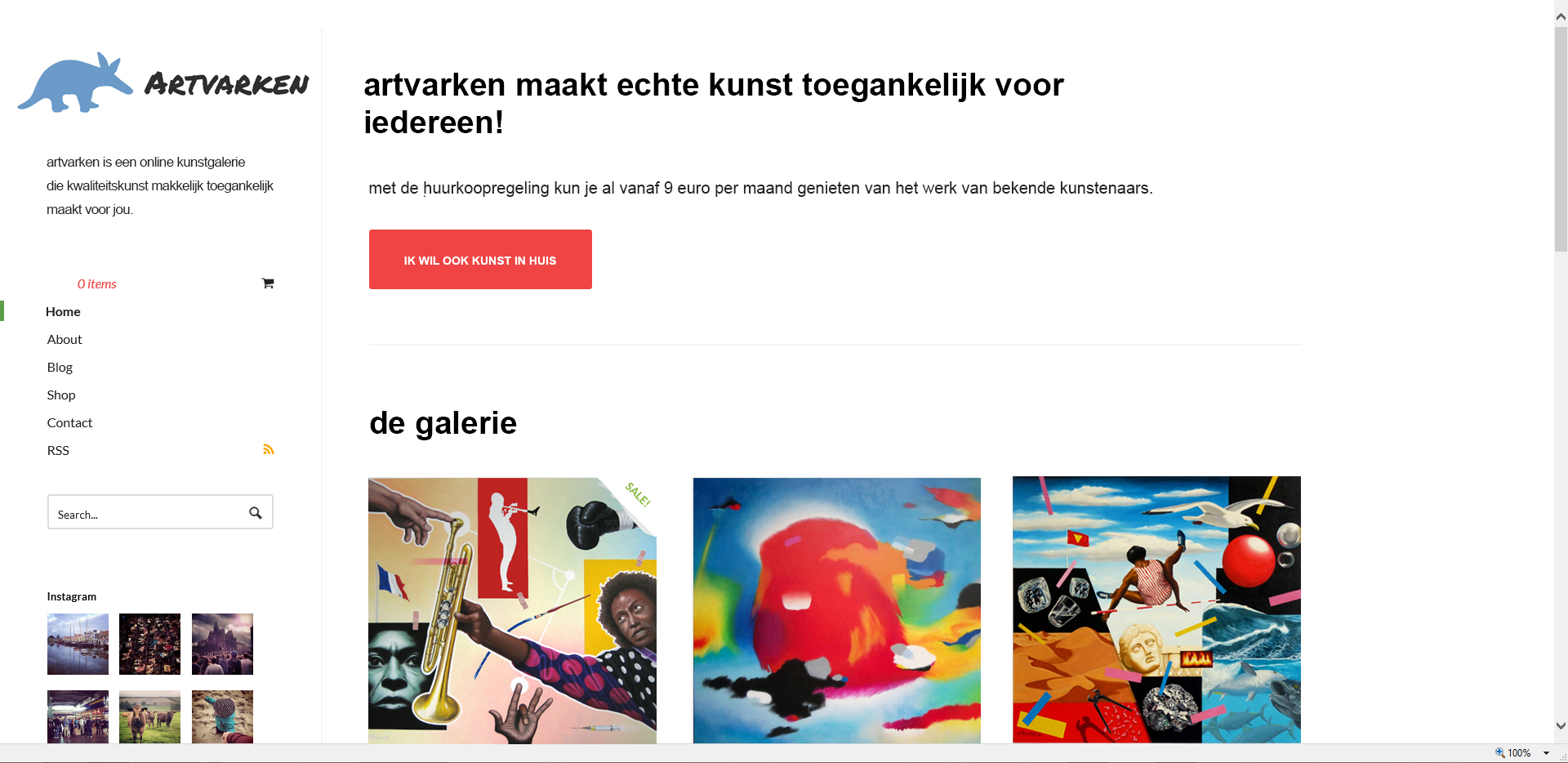
Task: Click the Artvarken aardvark logo
Action: click(163, 83)
